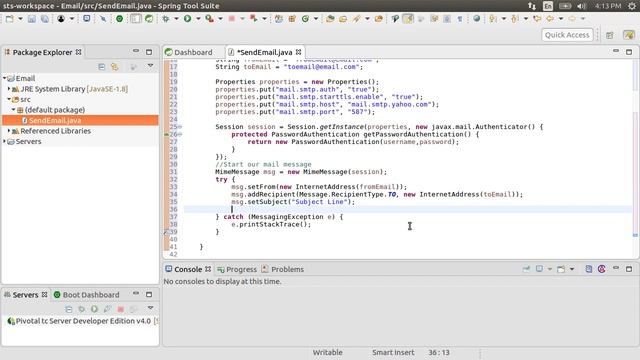Click the clock showing 4:13 PM
The height and width of the screenshot is (360, 640).
pyautogui.click(x=608, y=6)
